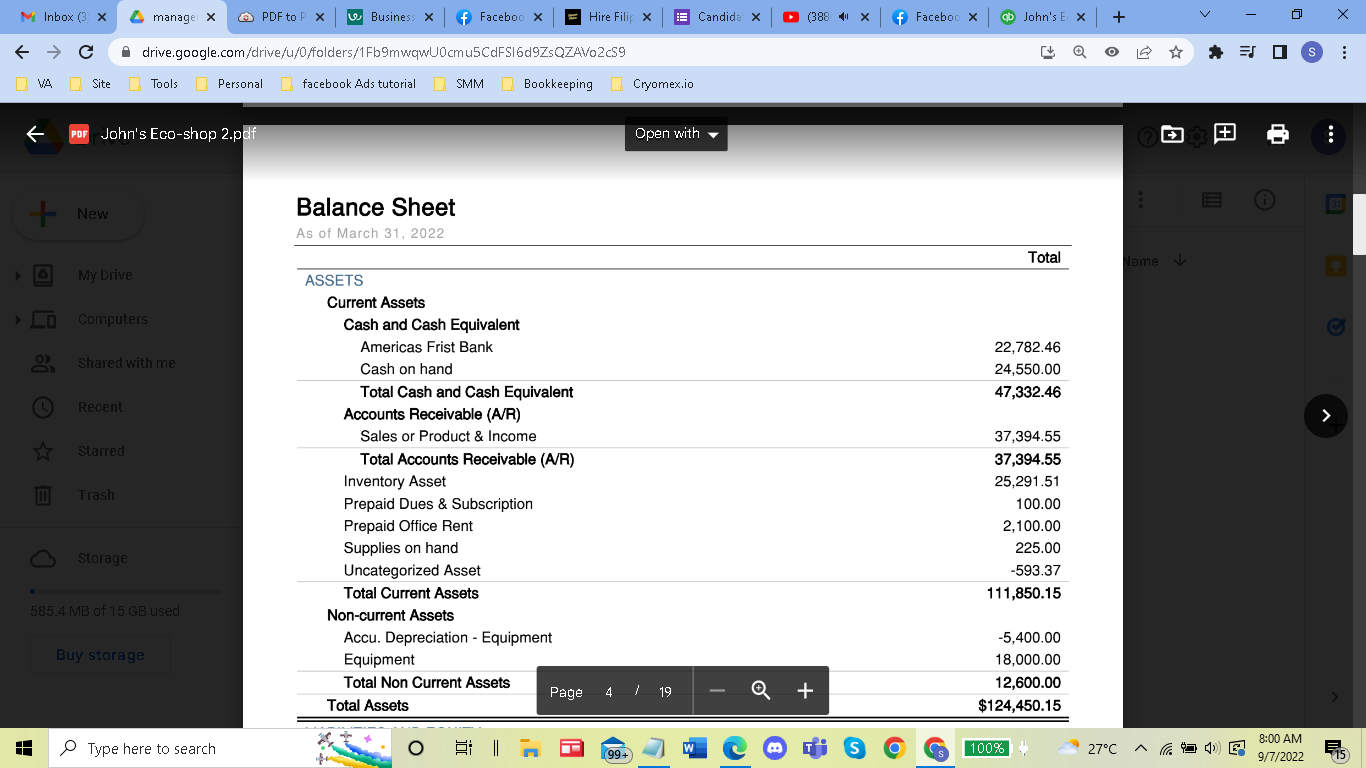Open the notification center showing 15

(1335, 748)
